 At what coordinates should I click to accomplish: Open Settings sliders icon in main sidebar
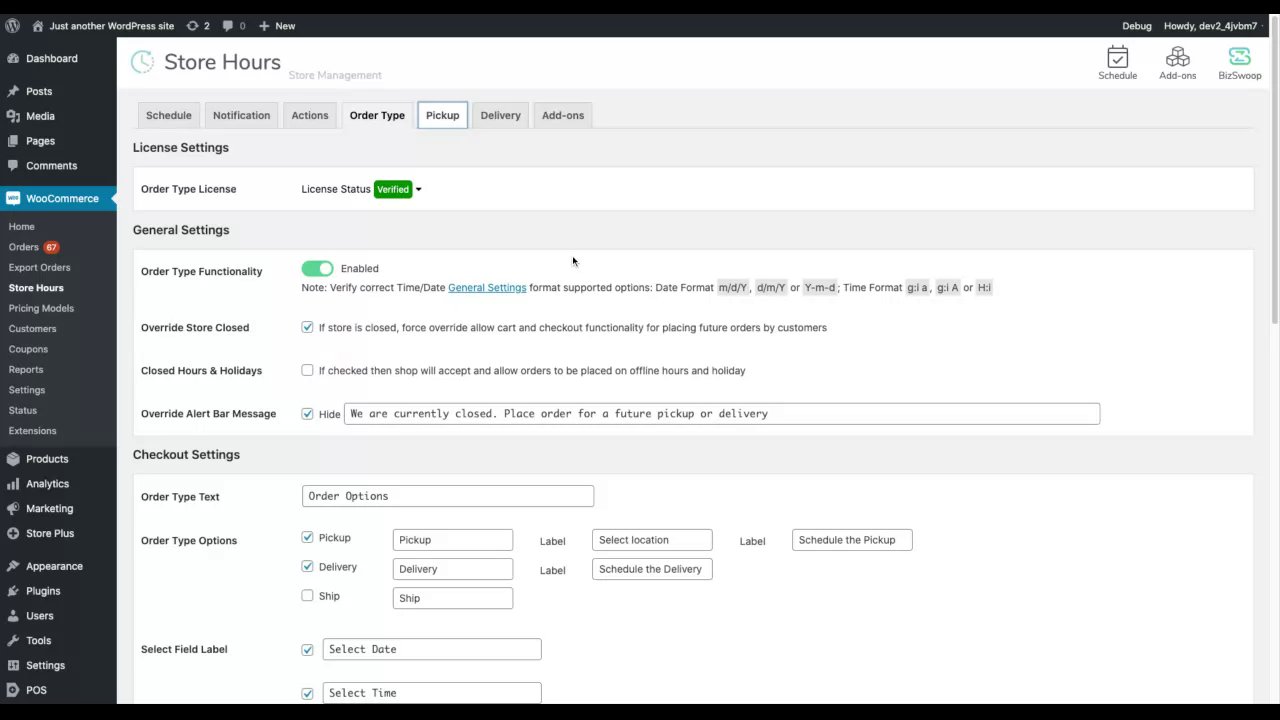tap(13, 666)
